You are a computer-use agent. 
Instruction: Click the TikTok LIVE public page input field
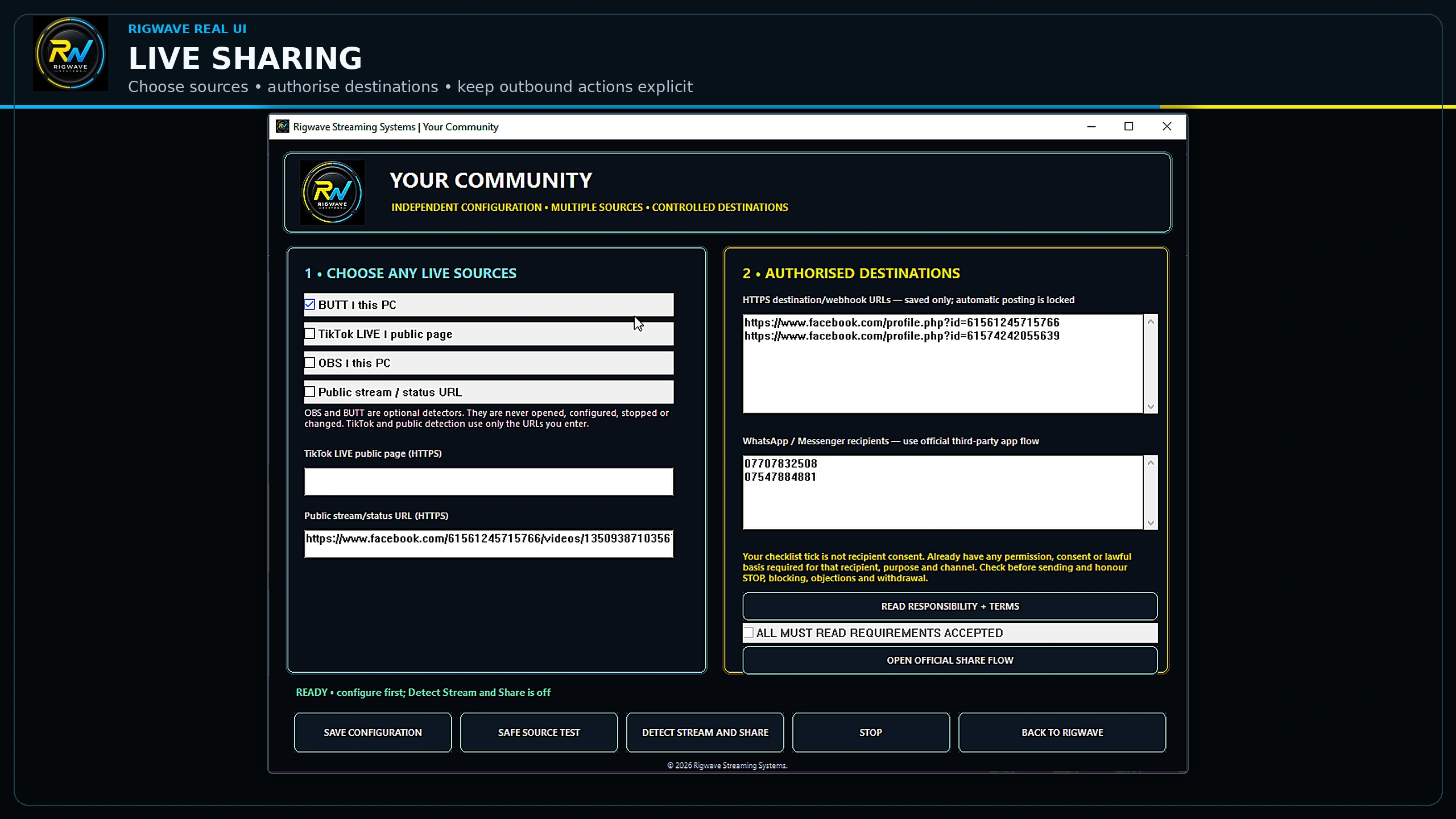pyautogui.click(x=489, y=482)
